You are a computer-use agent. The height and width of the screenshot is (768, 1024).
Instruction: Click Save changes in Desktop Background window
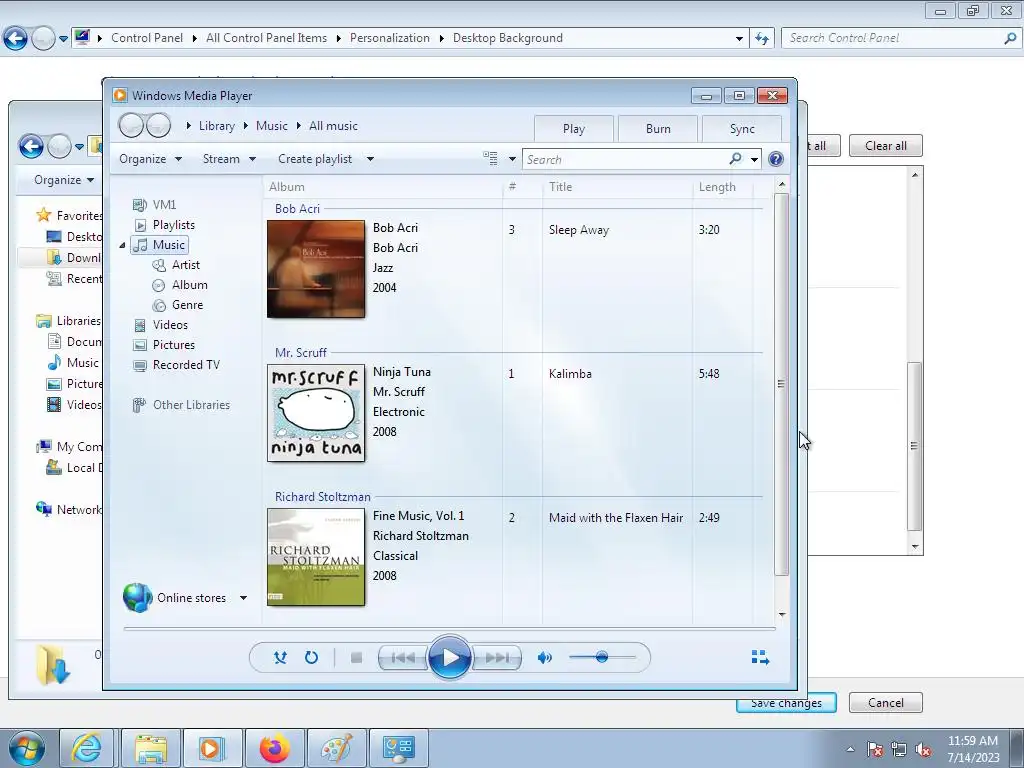pos(786,703)
